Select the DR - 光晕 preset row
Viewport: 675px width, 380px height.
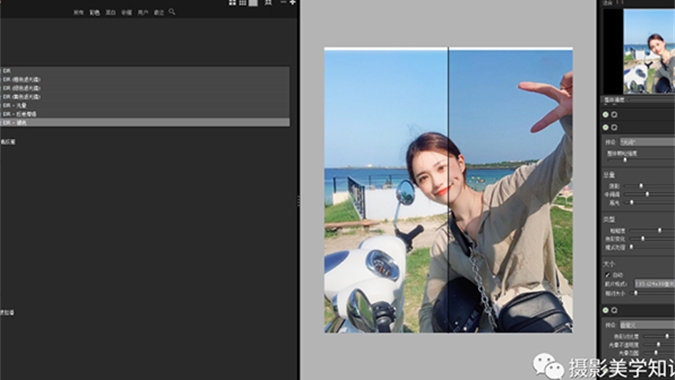pyautogui.click(x=145, y=105)
